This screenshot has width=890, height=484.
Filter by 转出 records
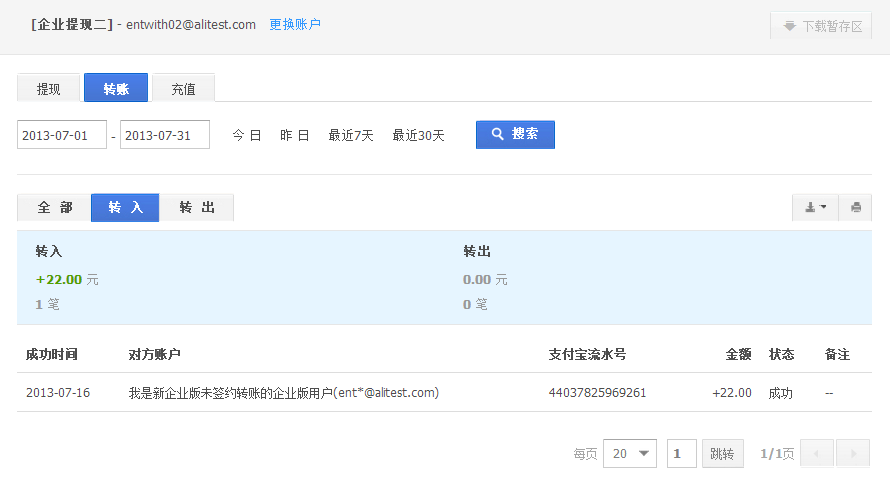click(x=196, y=208)
